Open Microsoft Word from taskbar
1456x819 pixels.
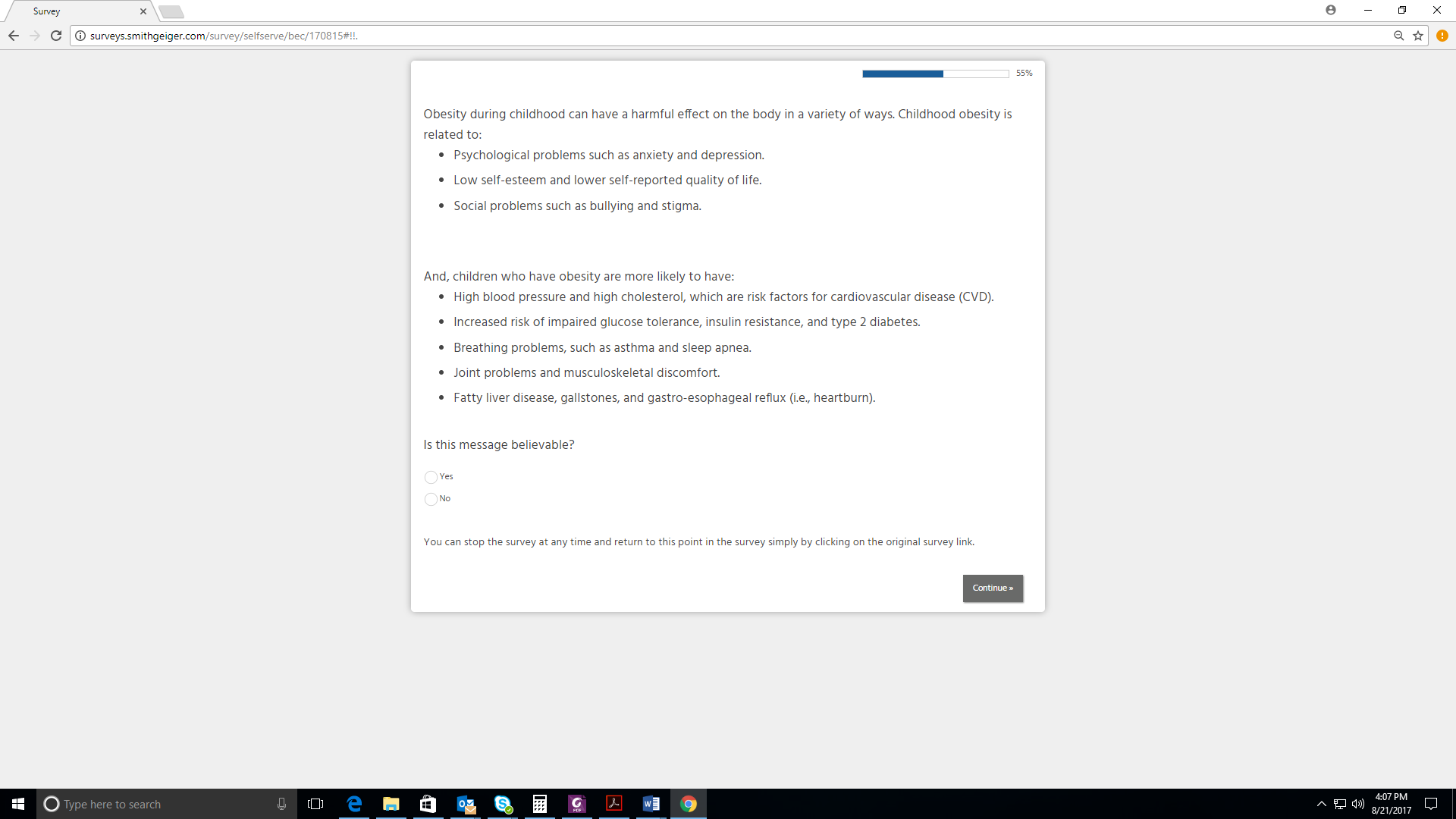pos(651,804)
